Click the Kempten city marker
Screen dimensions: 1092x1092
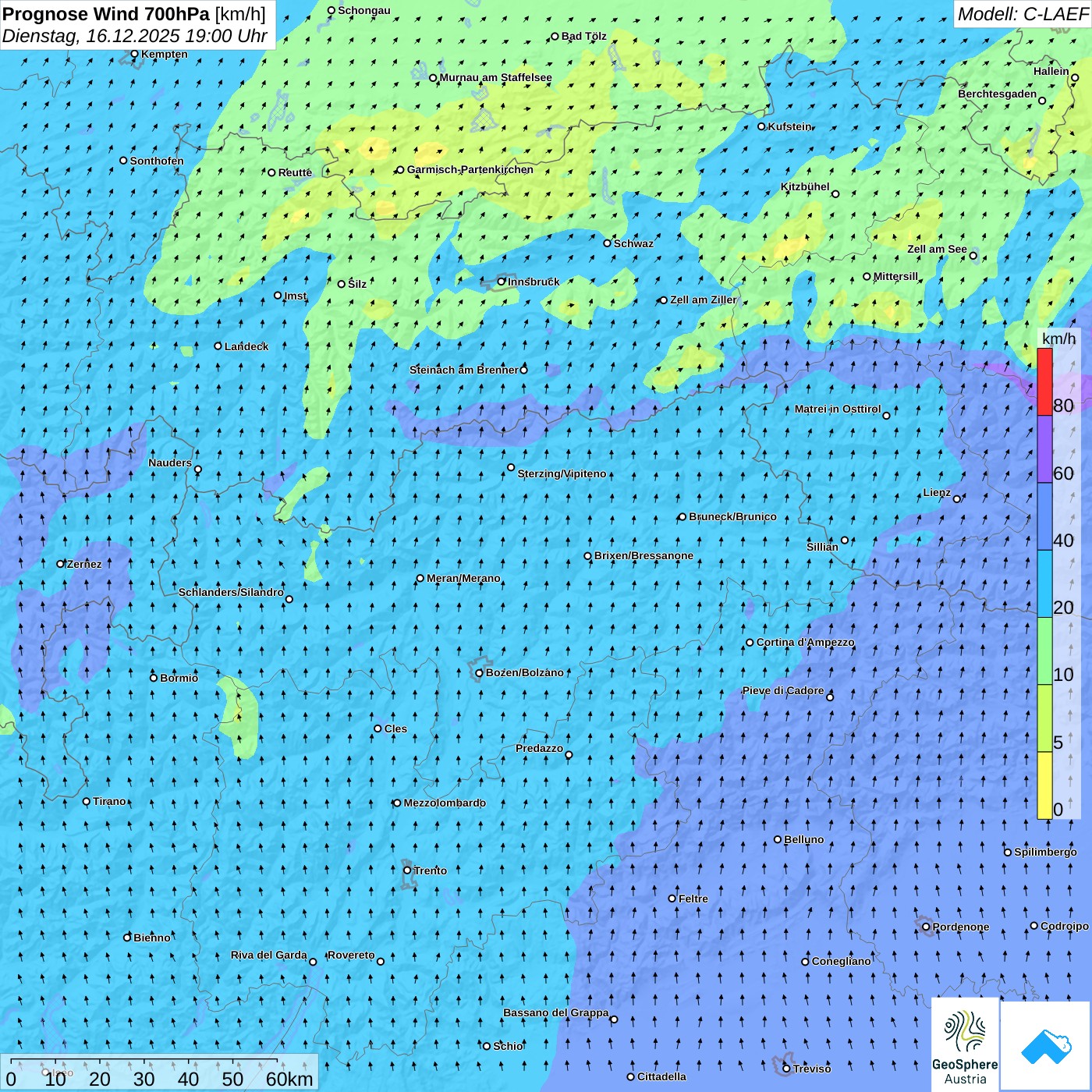point(135,54)
